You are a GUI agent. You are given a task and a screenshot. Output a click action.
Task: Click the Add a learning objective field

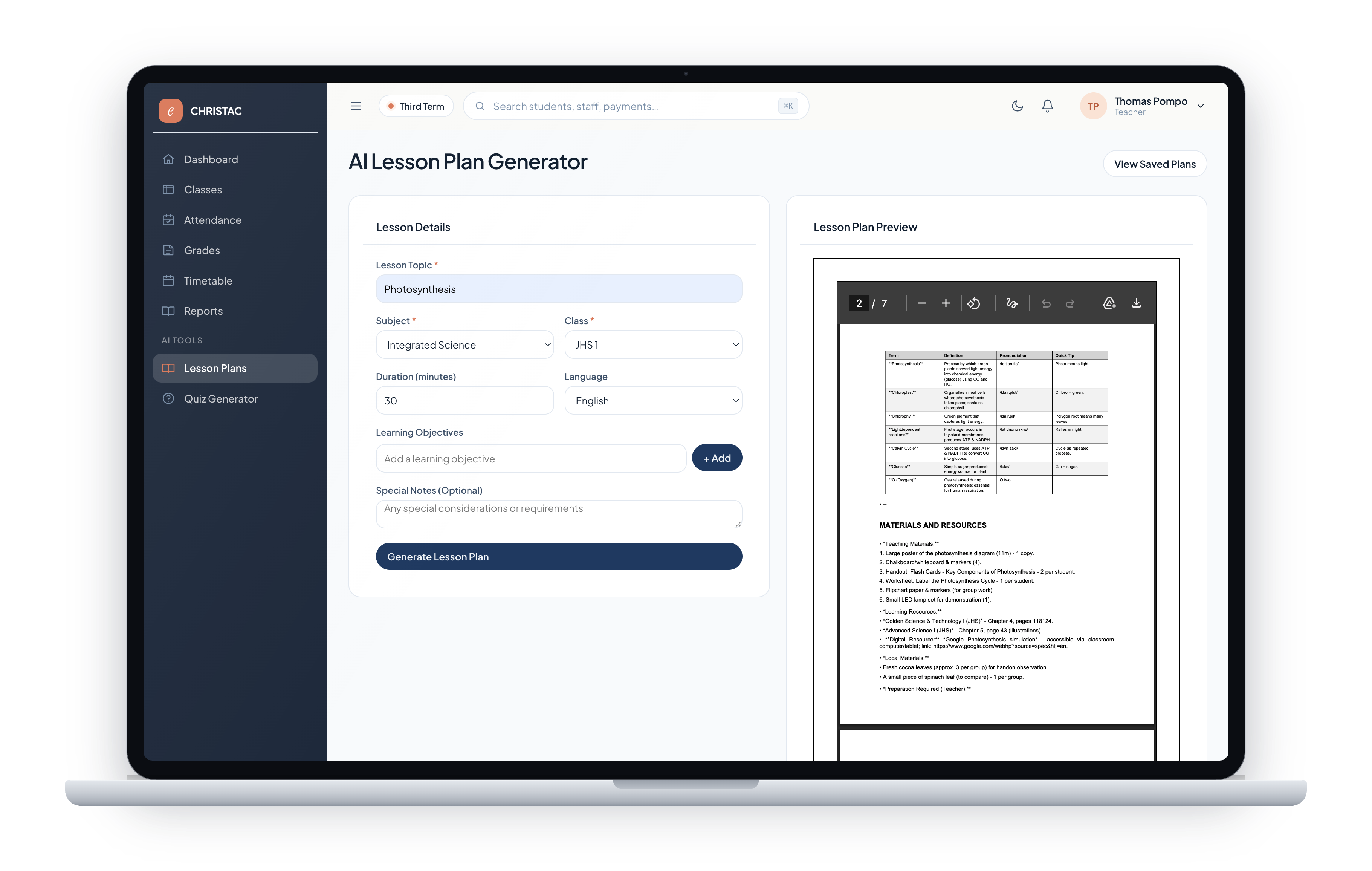531,459
